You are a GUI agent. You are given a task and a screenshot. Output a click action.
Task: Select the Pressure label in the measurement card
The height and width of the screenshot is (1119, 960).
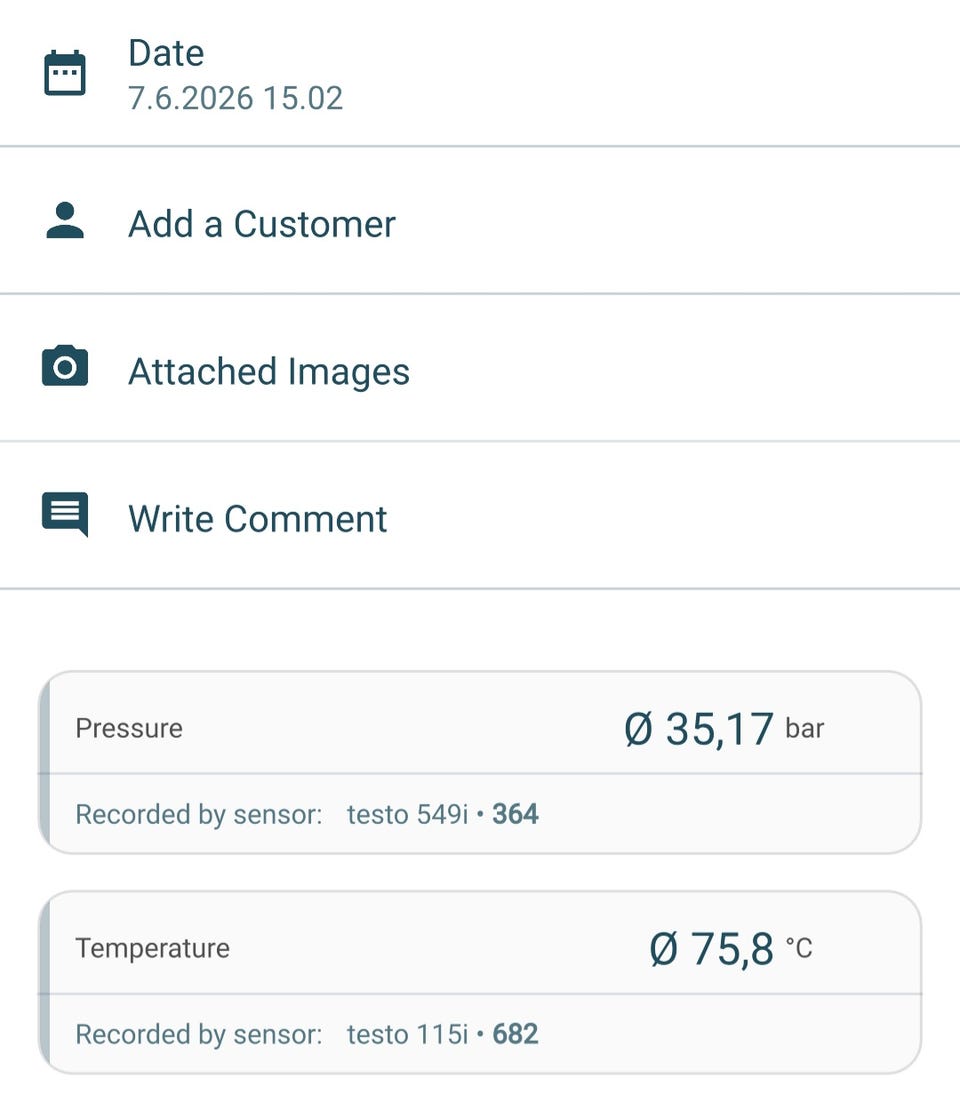[129, 729]
